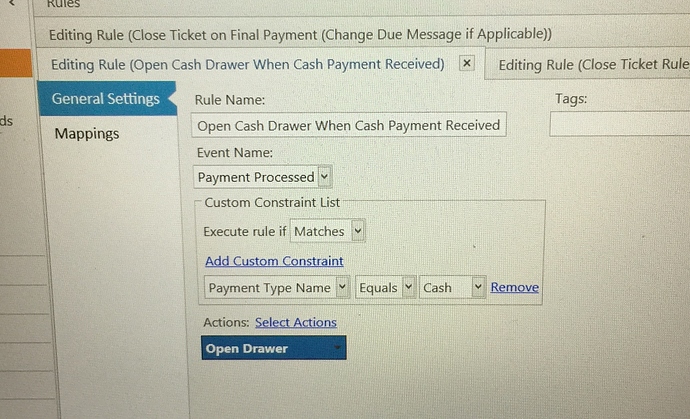Switch to Close Ticket on Final Payment tab
The height and width of the screenshot is (419, 690).
[x=300, y=34]
